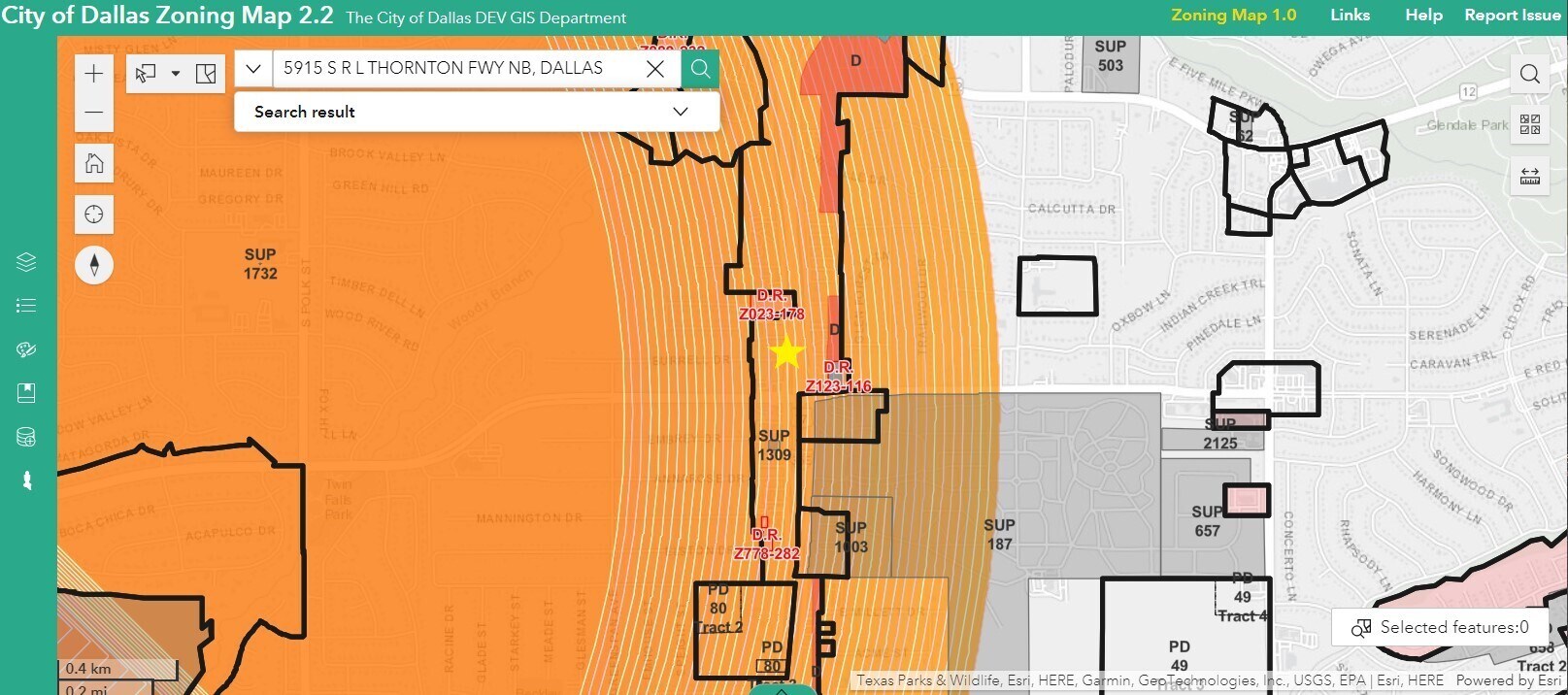Clear the address search text
The width and height of the screenshot is (1568, 695).
click(x=655, y=69)
